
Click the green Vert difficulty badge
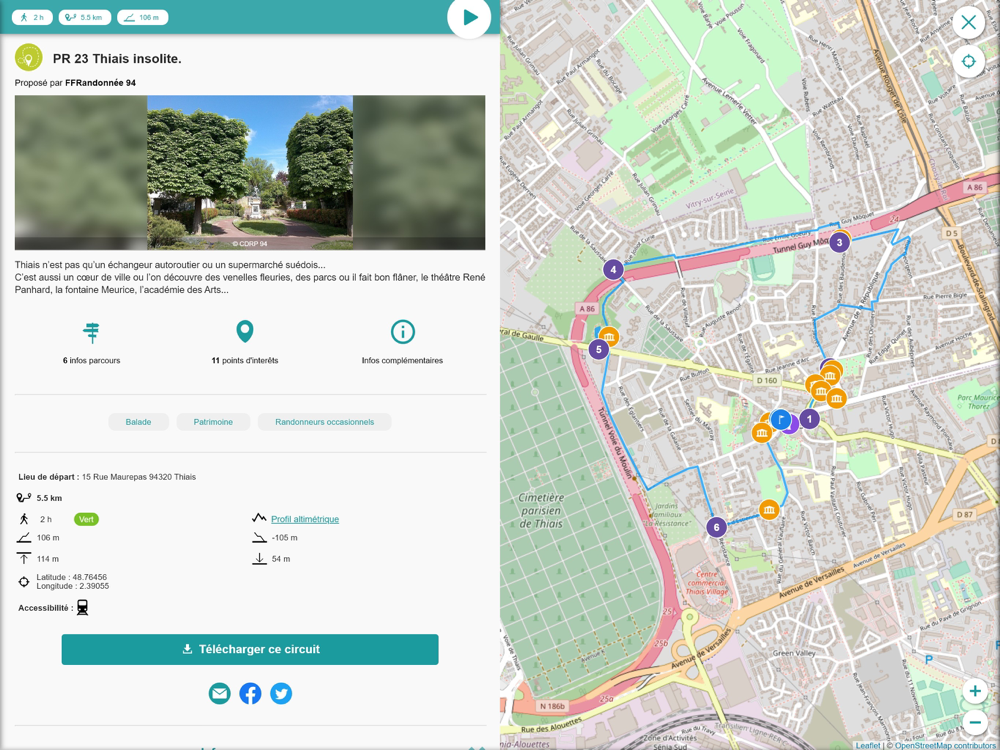pyautogui.click(x=86, y=519)
